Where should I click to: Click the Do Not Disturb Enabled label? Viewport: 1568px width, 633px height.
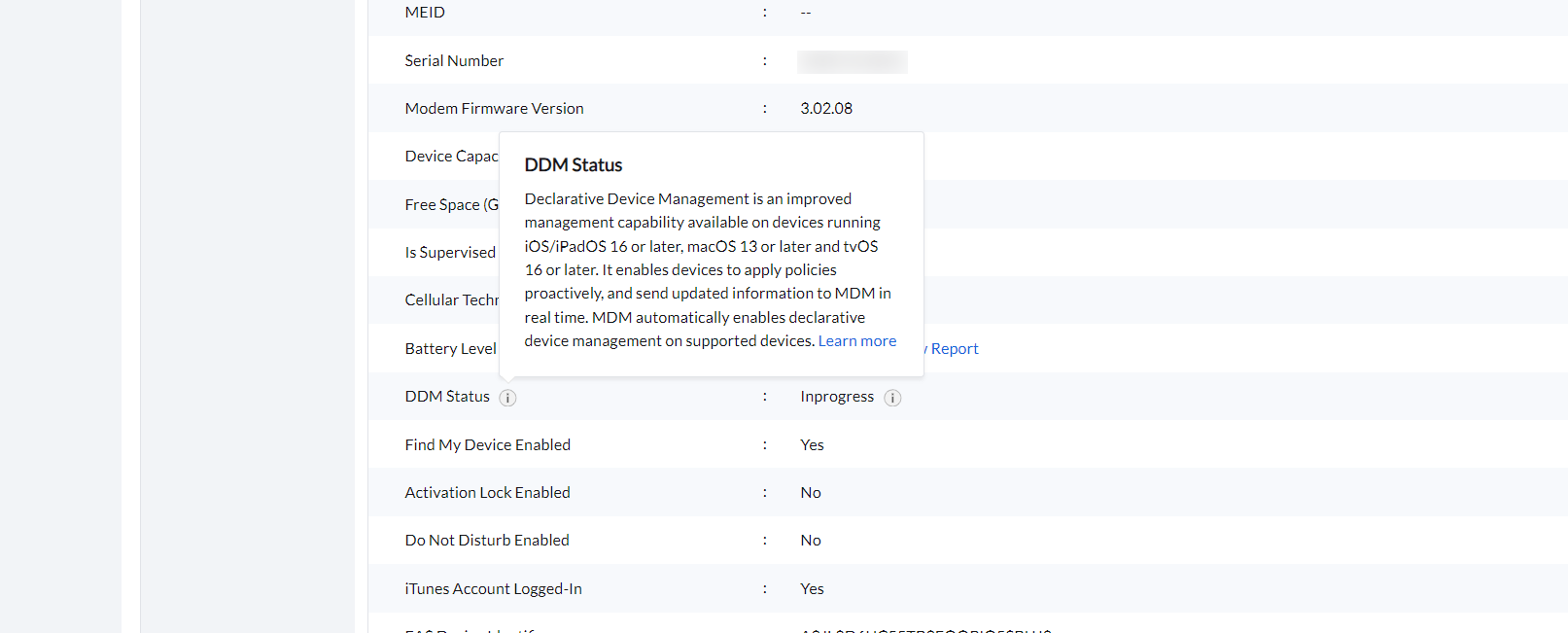[486, 541]
